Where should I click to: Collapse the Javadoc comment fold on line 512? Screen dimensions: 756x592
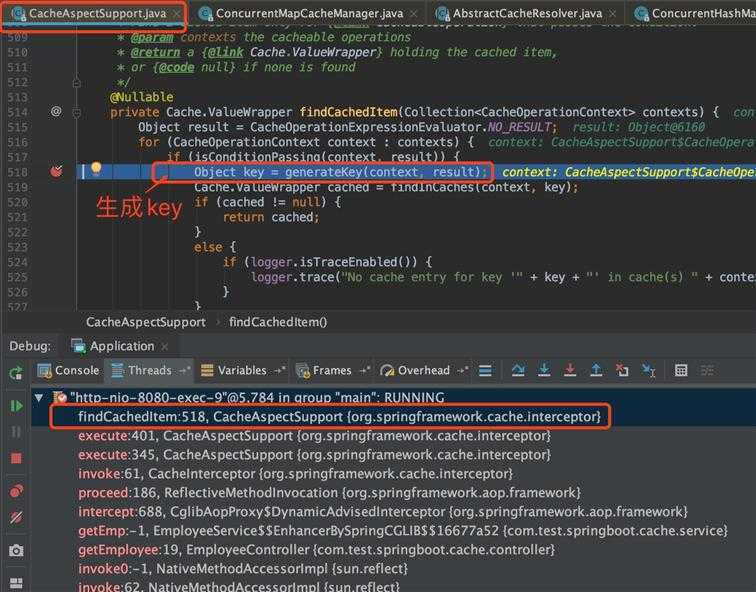76,83
